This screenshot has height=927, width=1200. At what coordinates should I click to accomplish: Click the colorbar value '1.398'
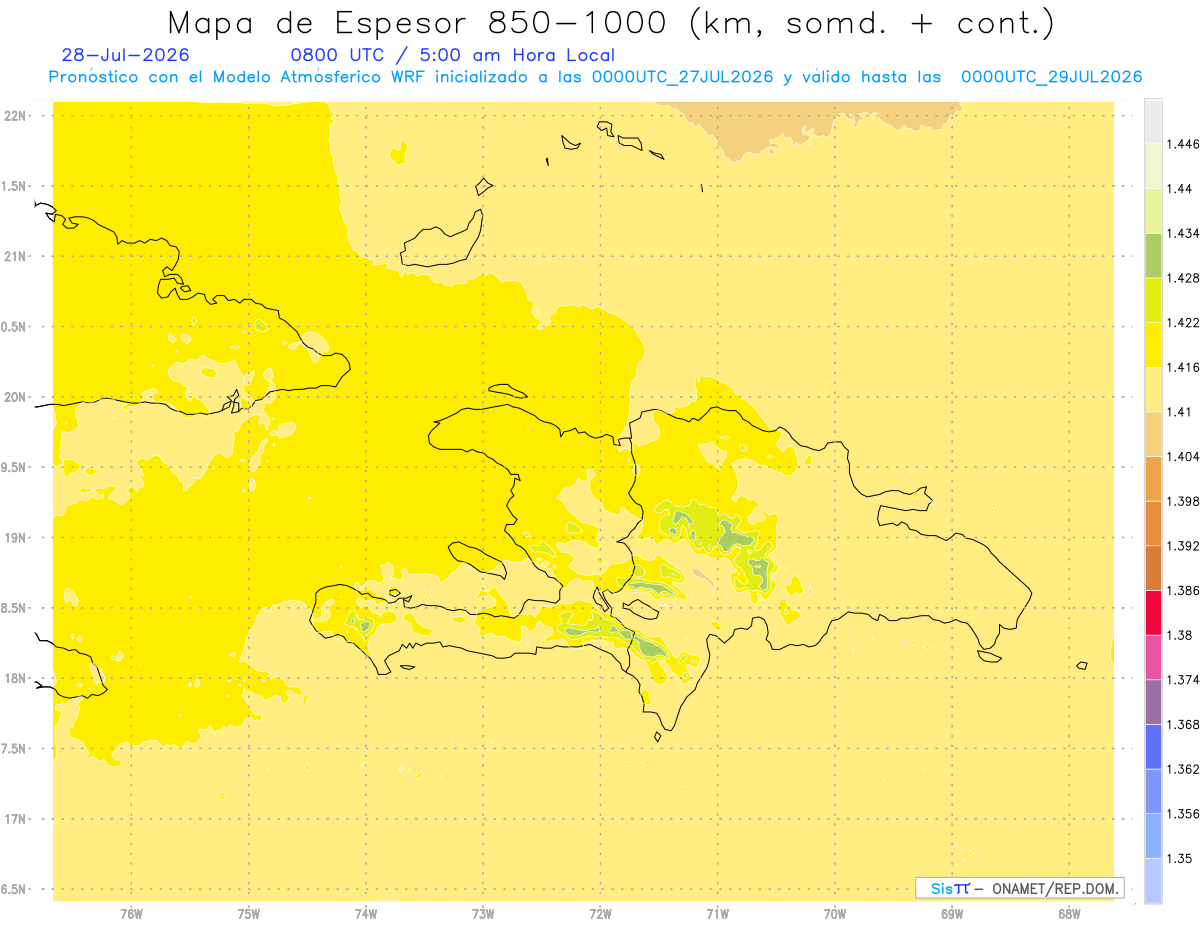click(1183, 501)
